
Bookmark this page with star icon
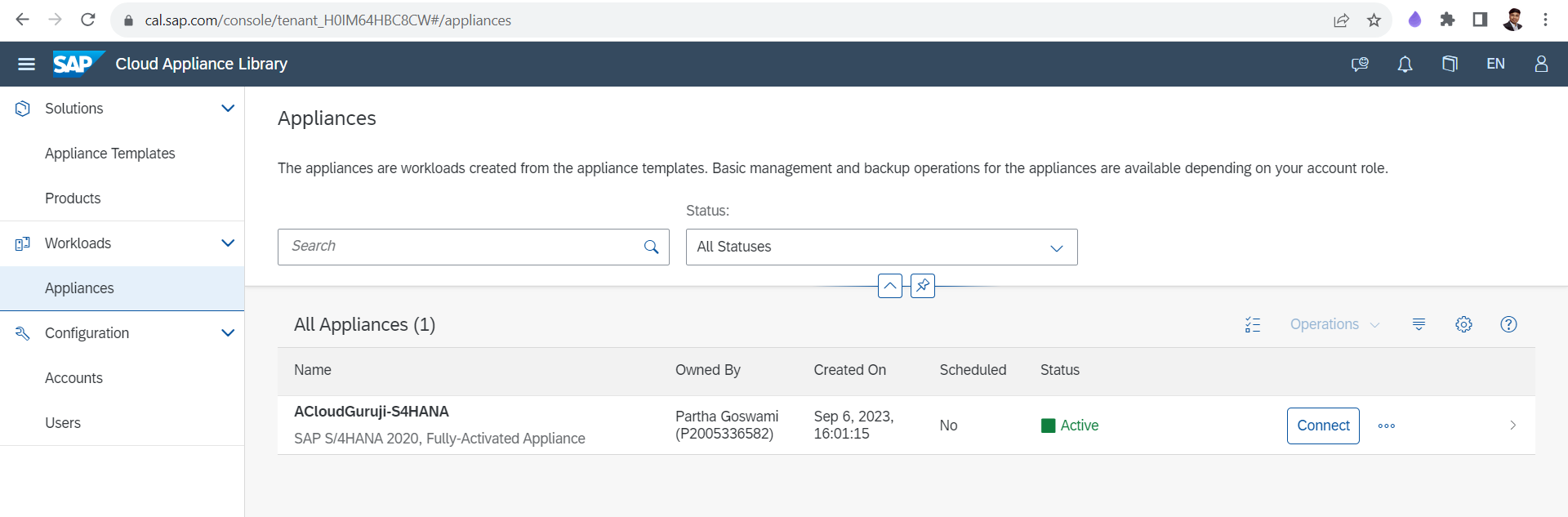coord(1374,20)
